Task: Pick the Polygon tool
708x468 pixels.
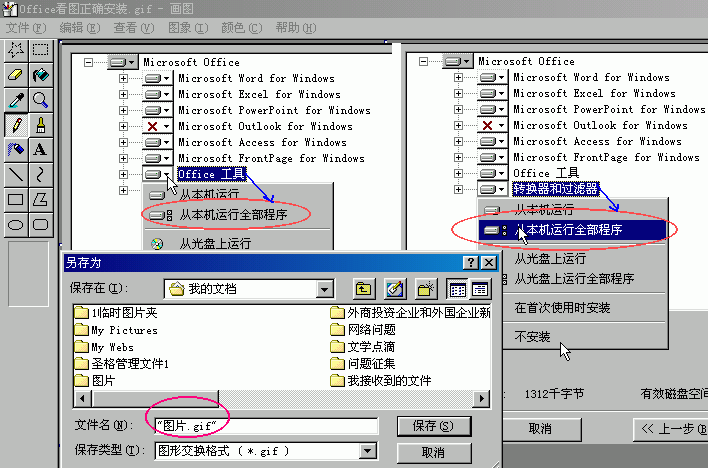Action: point(41,199)
